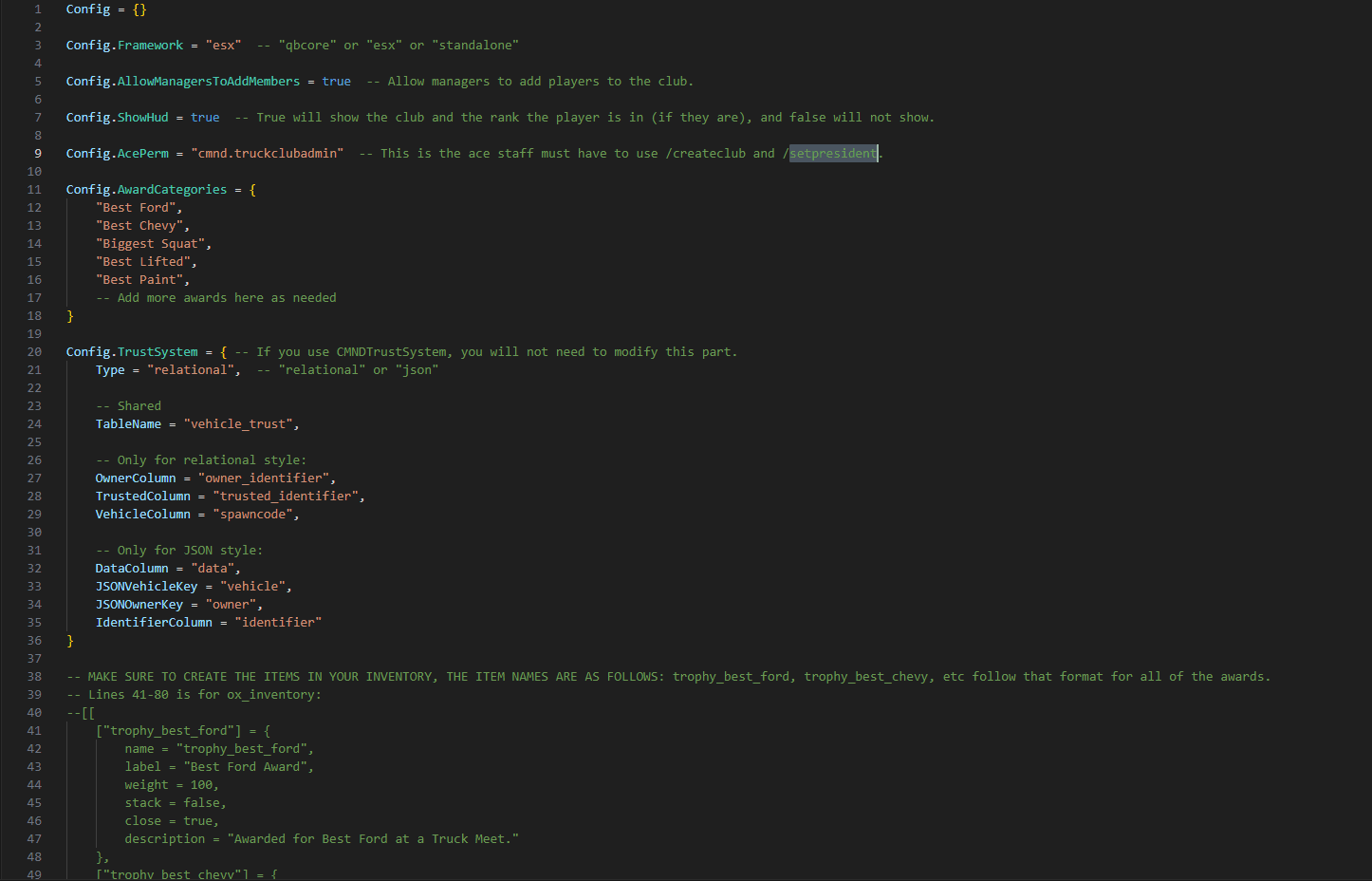Viewport: 1372px width, 881px height.
Task: Click the "relational" value assigned to Type
Action: click(x=191, y=370)
